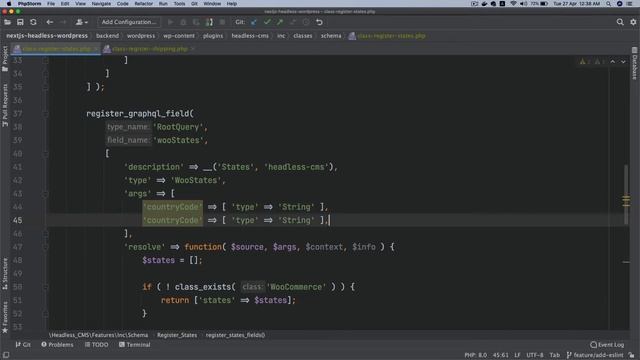This screenshot has width=640, height=360.
Task: Click the Reload from Disk icon
Action: coord(33,22)
